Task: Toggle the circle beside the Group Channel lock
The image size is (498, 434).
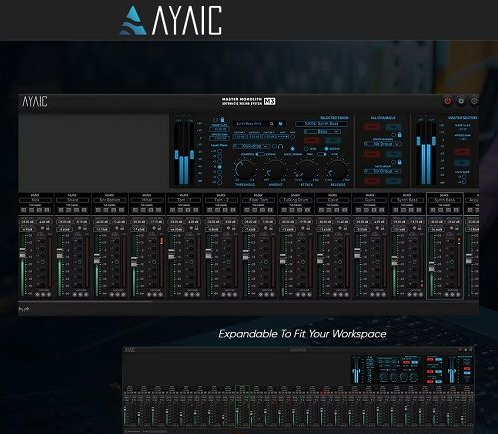Action: (393, 135)
